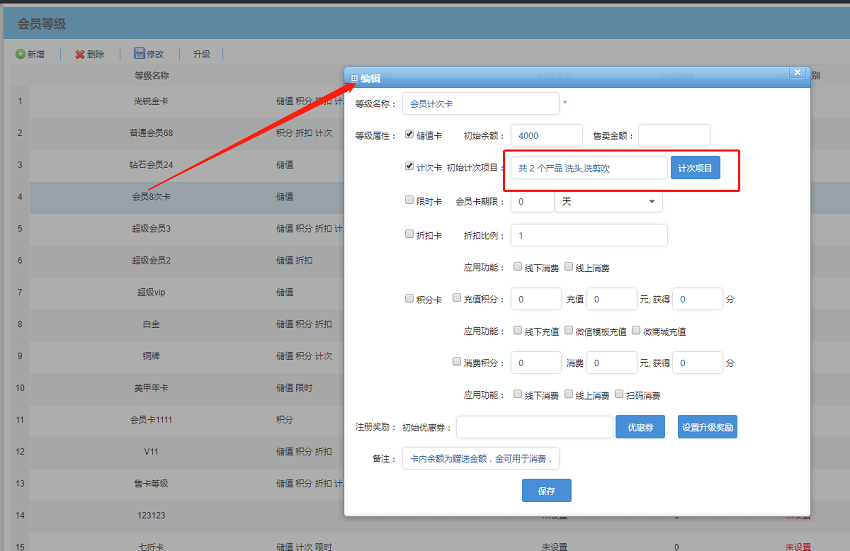Screen dimensions: 850x551
Task: Click the 会员卡期限 number field
Action: tap(532, 202)
